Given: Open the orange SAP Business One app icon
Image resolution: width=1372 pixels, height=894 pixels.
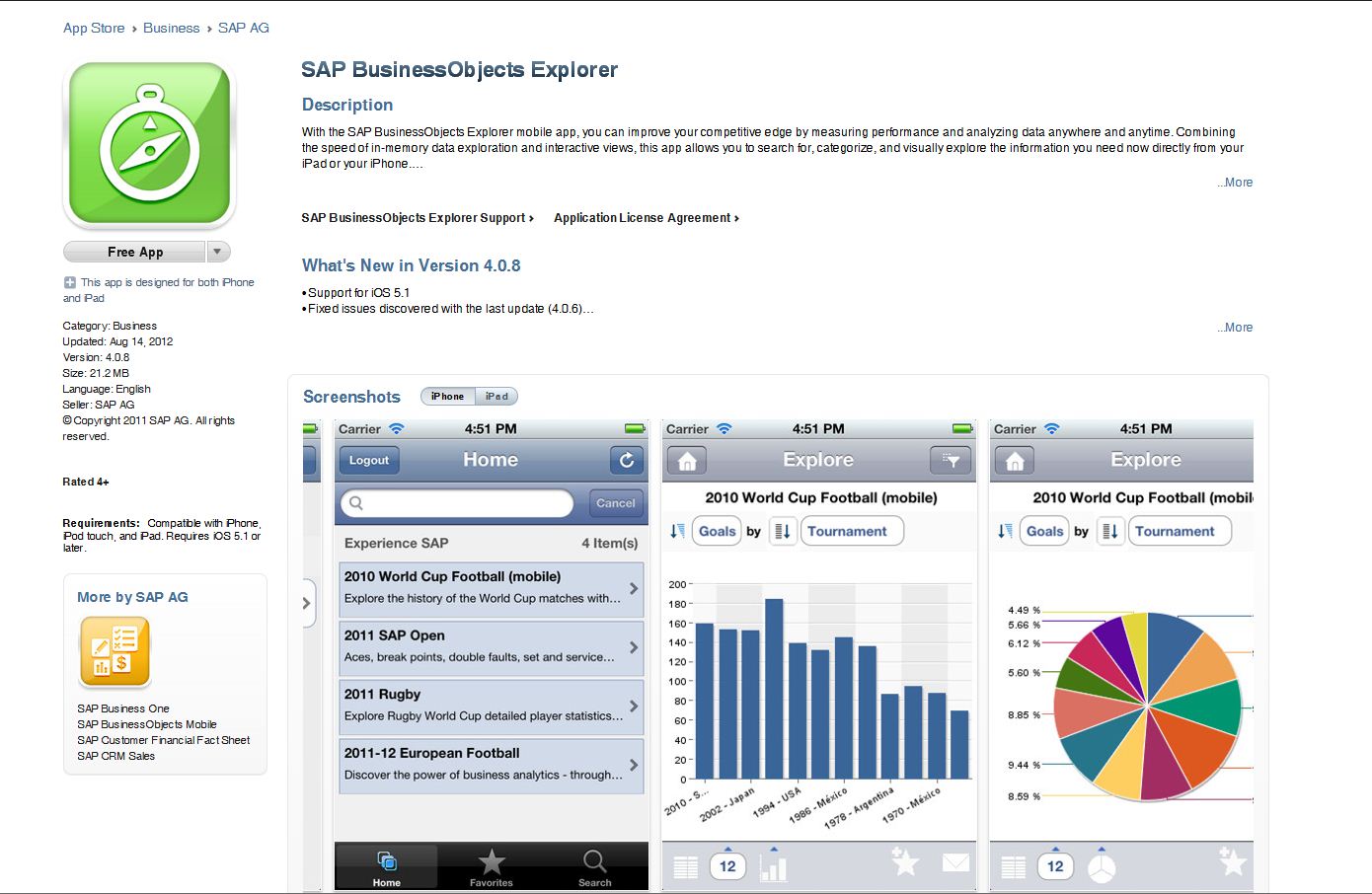Looking at the screenshot, I should point(114,651).
